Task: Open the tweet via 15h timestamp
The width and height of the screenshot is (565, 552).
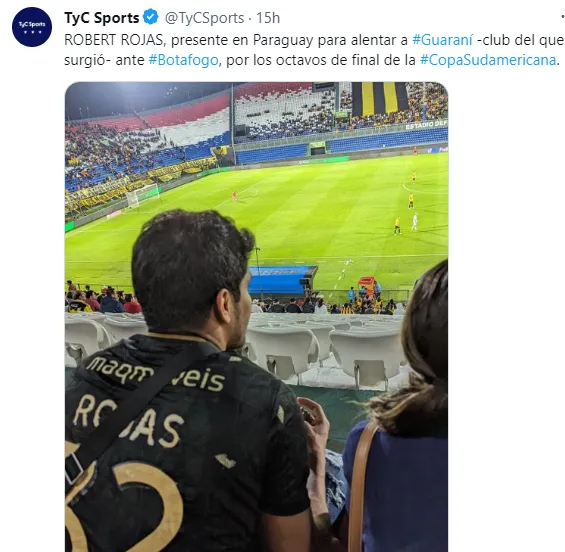Action: pos(268,18)
